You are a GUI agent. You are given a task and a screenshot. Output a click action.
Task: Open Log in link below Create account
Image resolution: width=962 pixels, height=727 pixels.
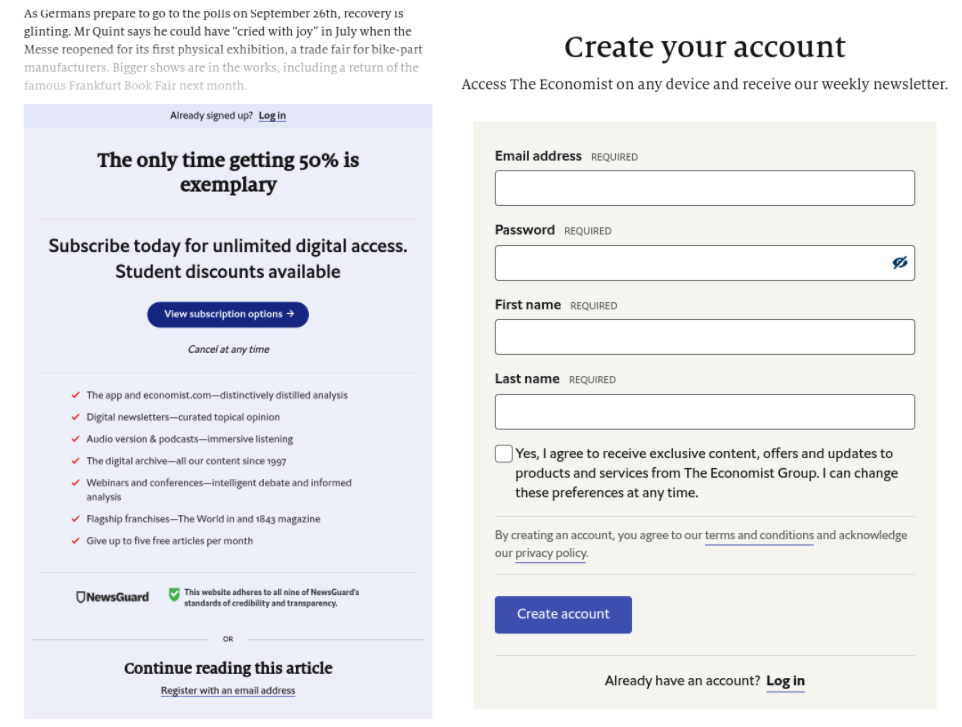pyautogui.click(x=785, y=681)
